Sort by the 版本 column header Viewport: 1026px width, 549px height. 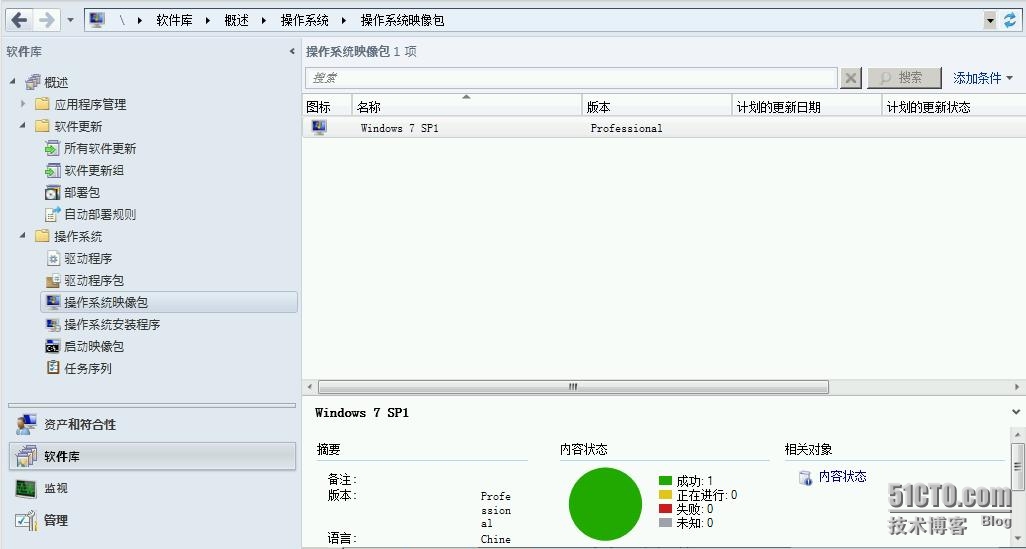pyautogui.click(x=656, y=107)
